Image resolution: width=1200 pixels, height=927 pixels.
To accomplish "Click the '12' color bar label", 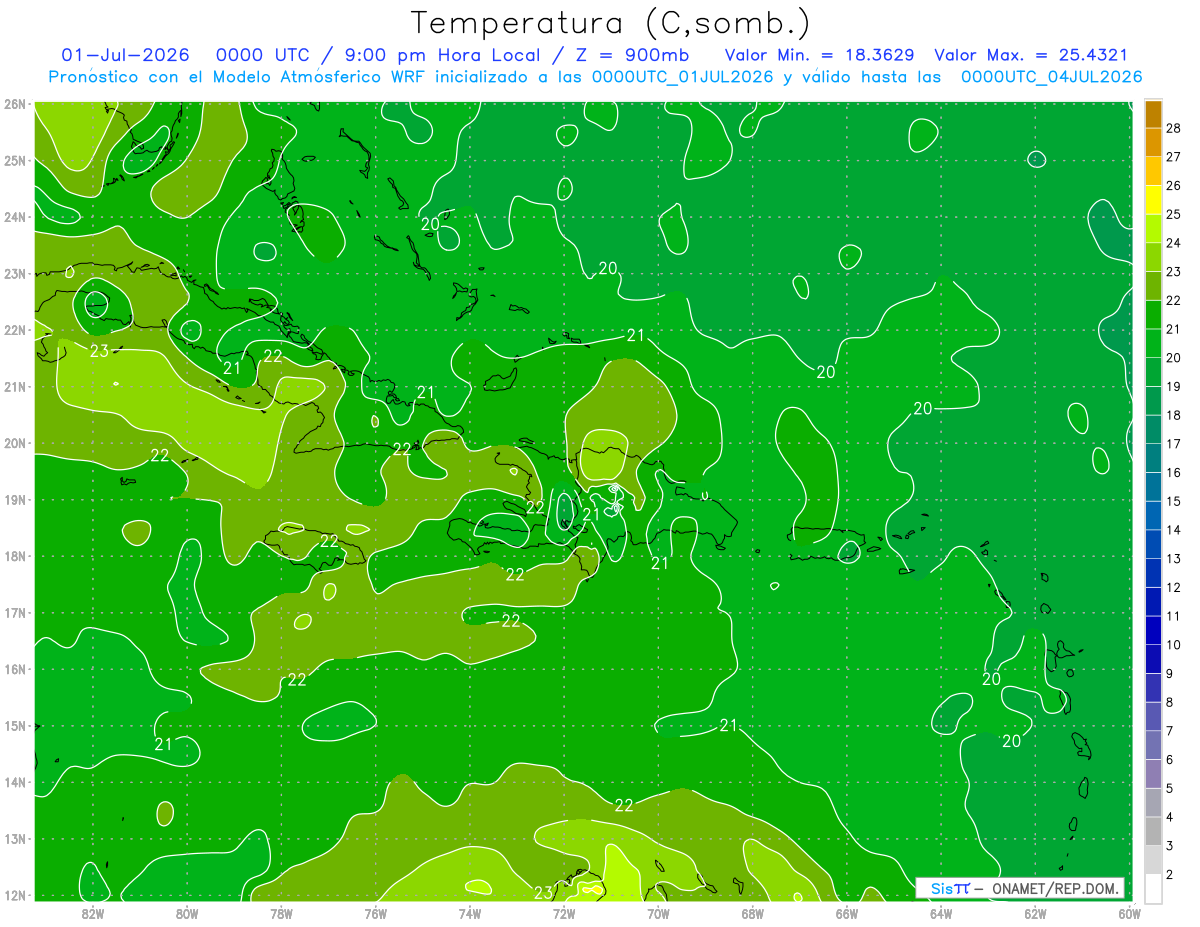I will point(1174,587).
